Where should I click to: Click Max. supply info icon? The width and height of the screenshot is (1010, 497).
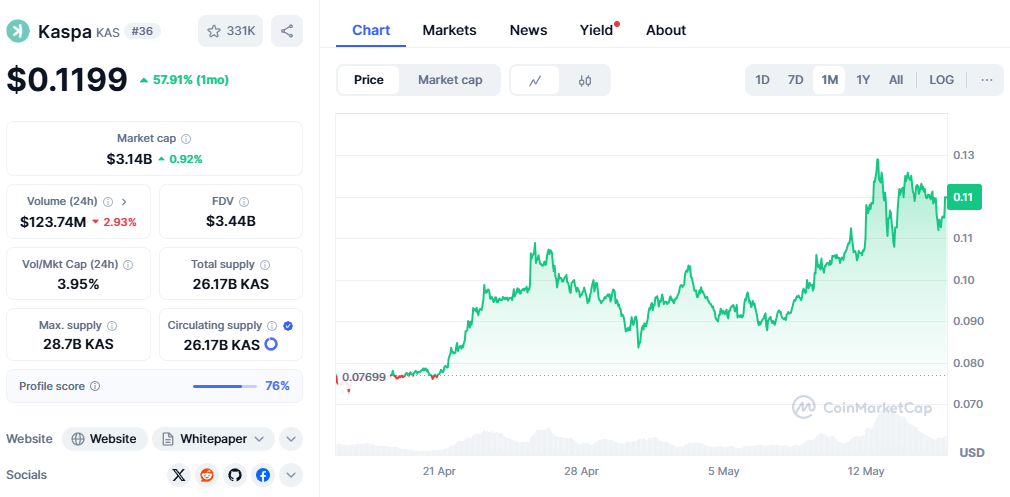(x=112, y=326)
